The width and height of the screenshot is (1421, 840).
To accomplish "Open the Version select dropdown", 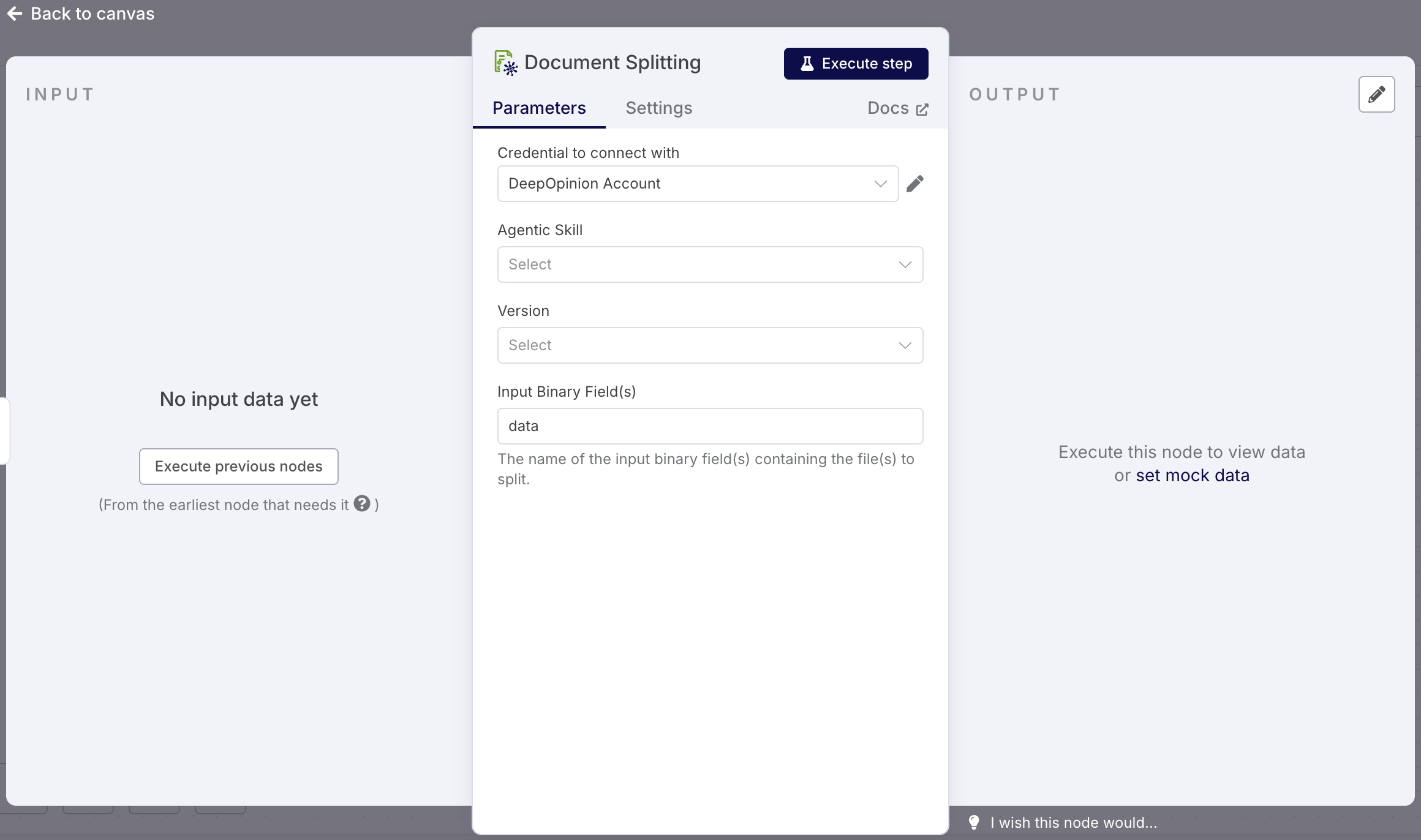I will pos(710,345).
